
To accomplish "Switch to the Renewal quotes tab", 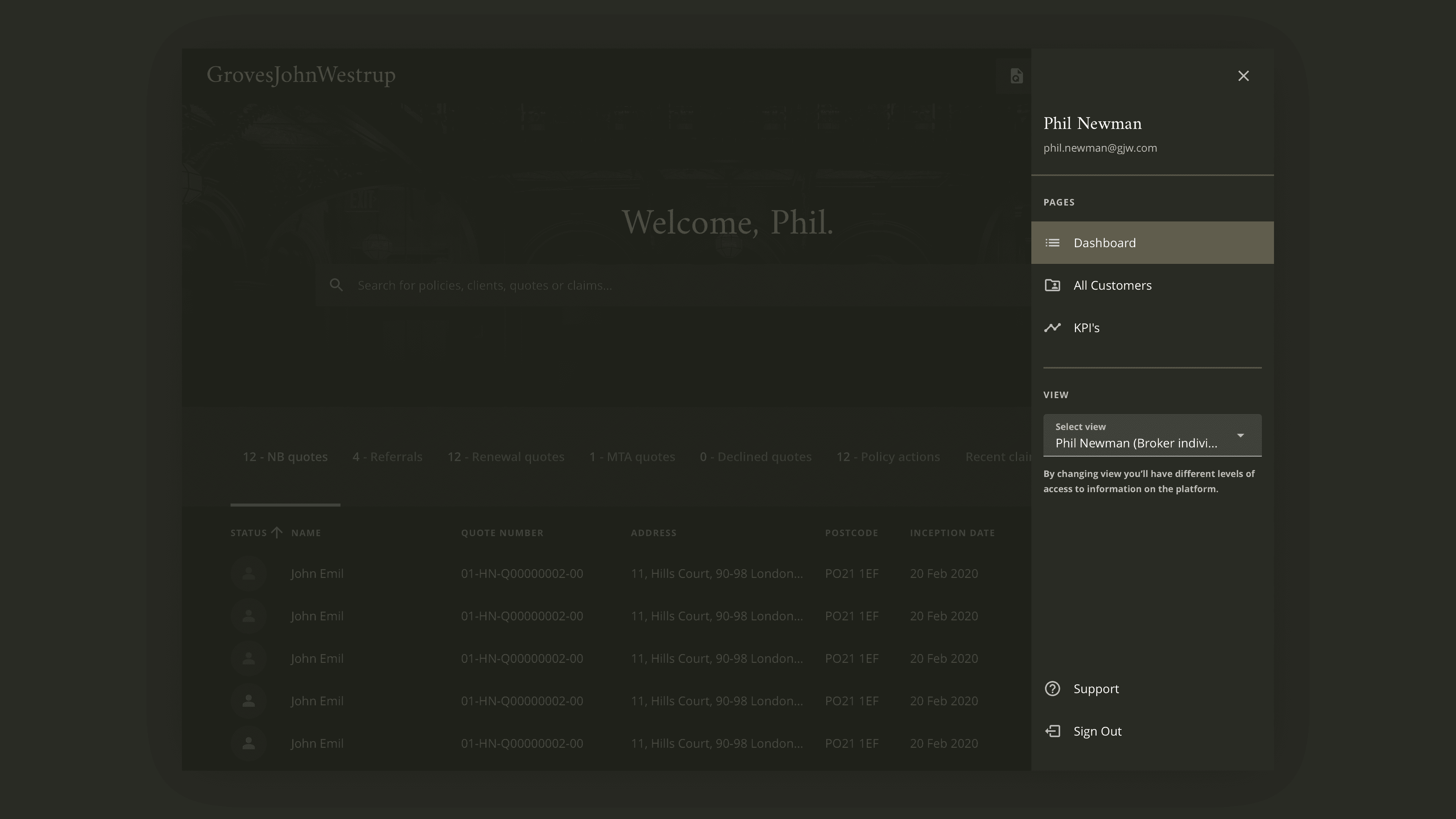I will tap(506, 457).
